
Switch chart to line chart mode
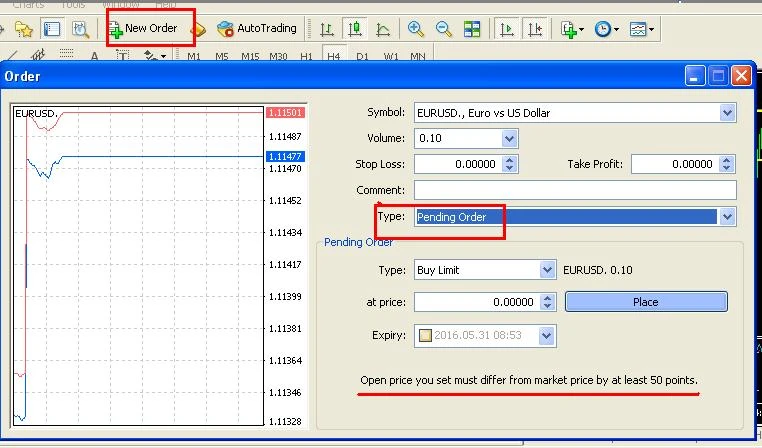tap(382, 30)
